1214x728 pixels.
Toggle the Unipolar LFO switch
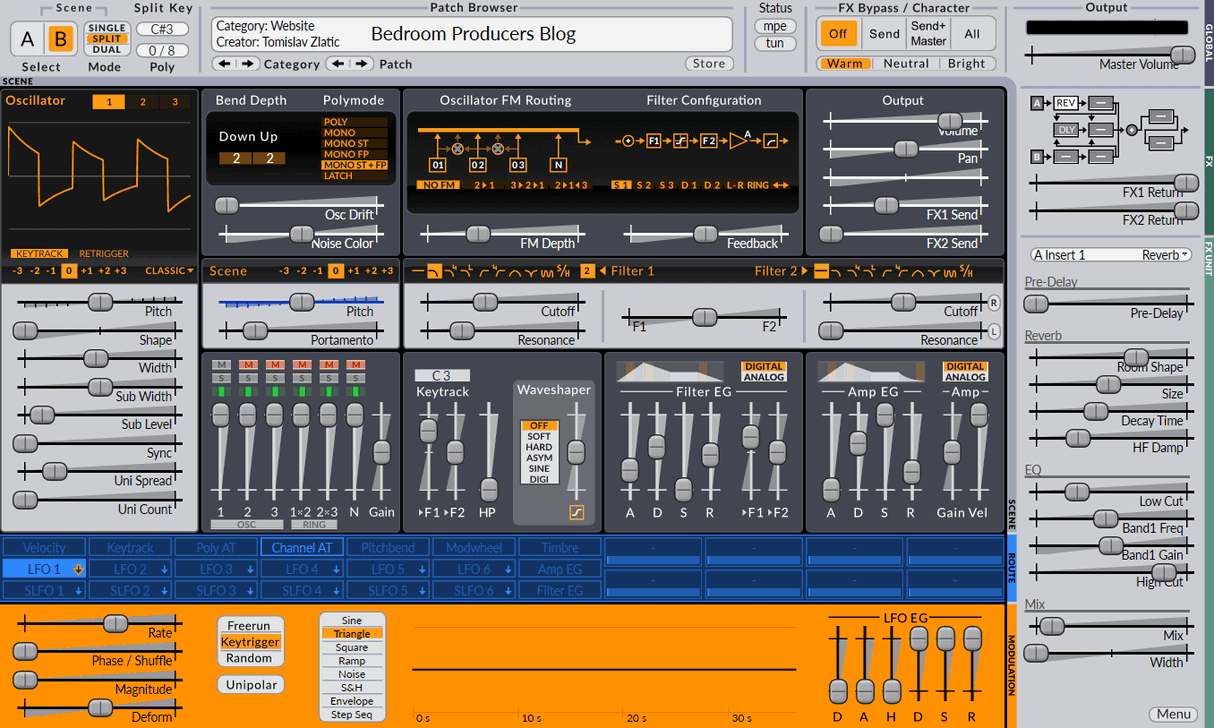(250, 685)
